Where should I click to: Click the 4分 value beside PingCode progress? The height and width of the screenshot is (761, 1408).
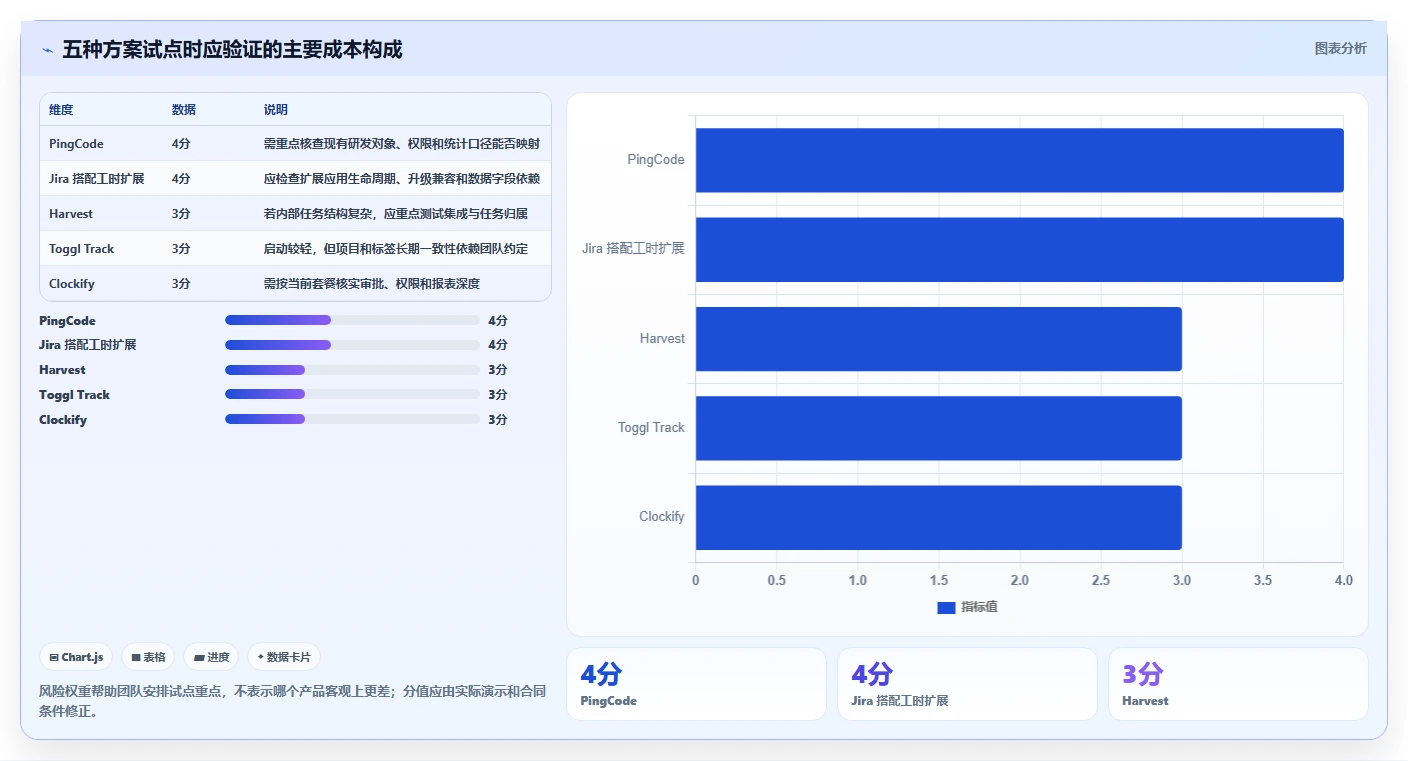498,321
